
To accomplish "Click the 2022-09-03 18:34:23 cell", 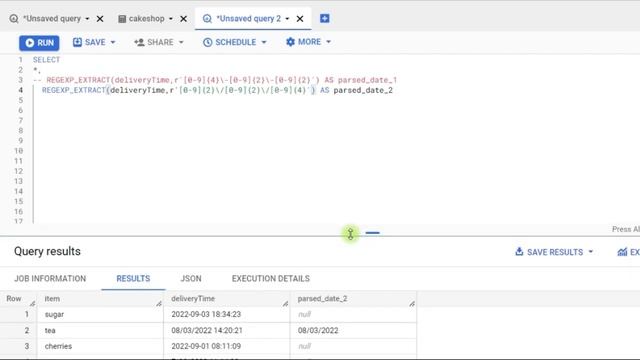I will coord(227,314).
